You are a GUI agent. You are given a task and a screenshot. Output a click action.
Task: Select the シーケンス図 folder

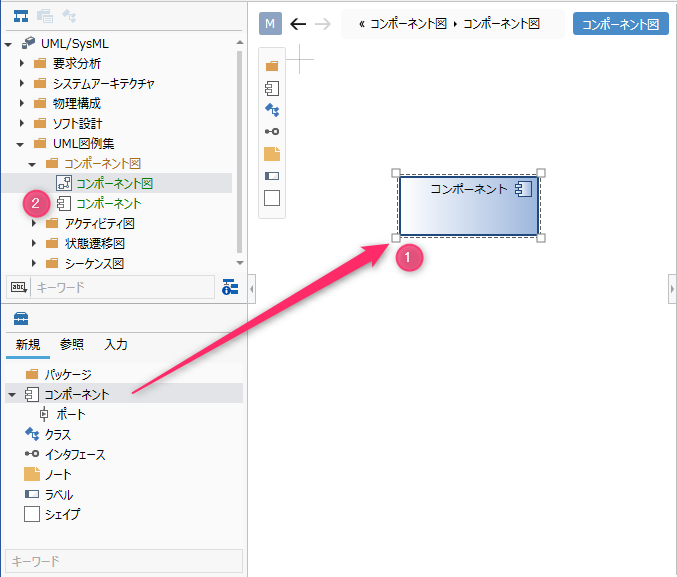[95, 263]
